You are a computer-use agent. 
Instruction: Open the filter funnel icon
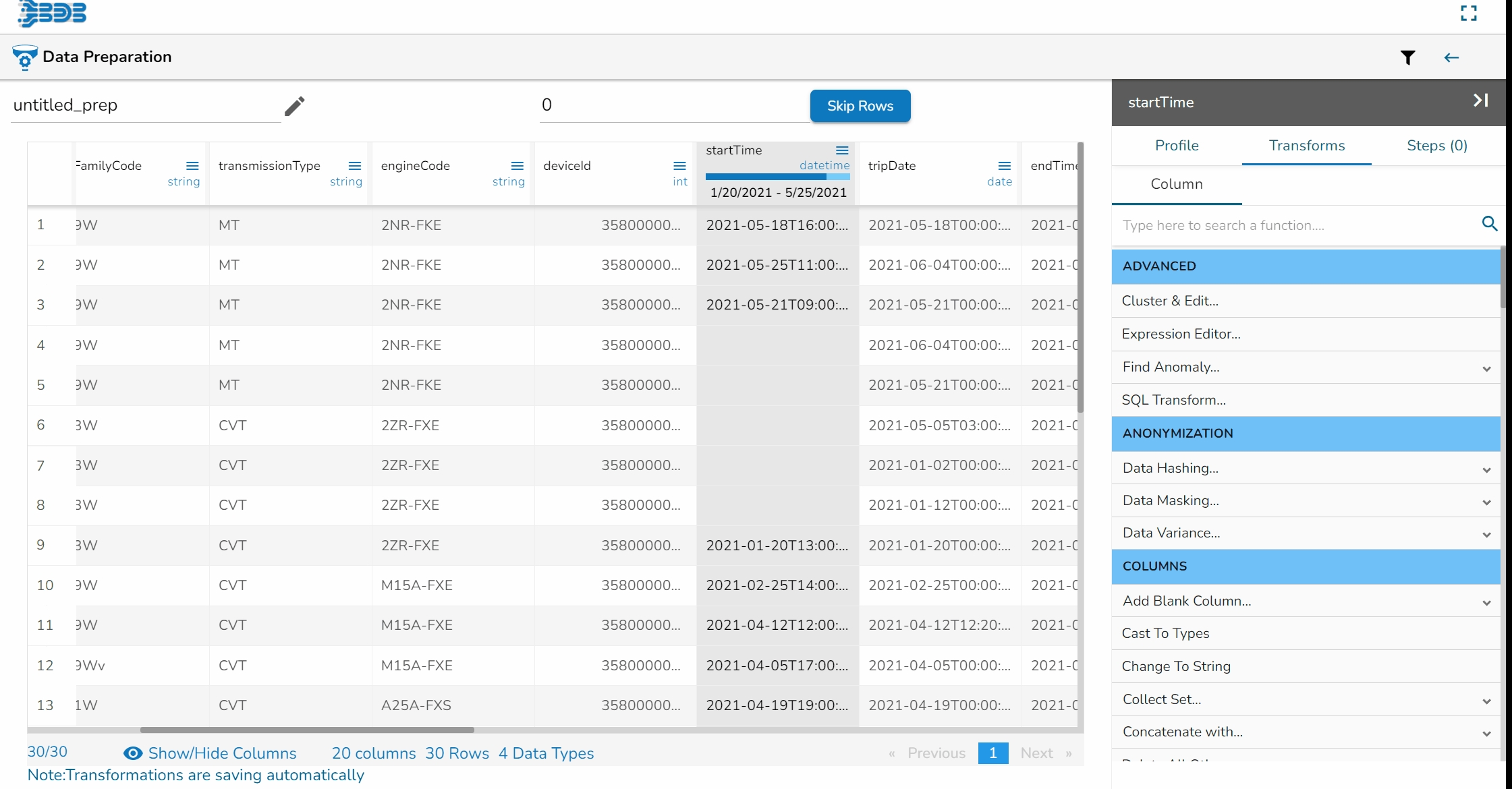tap(1407, 58)
